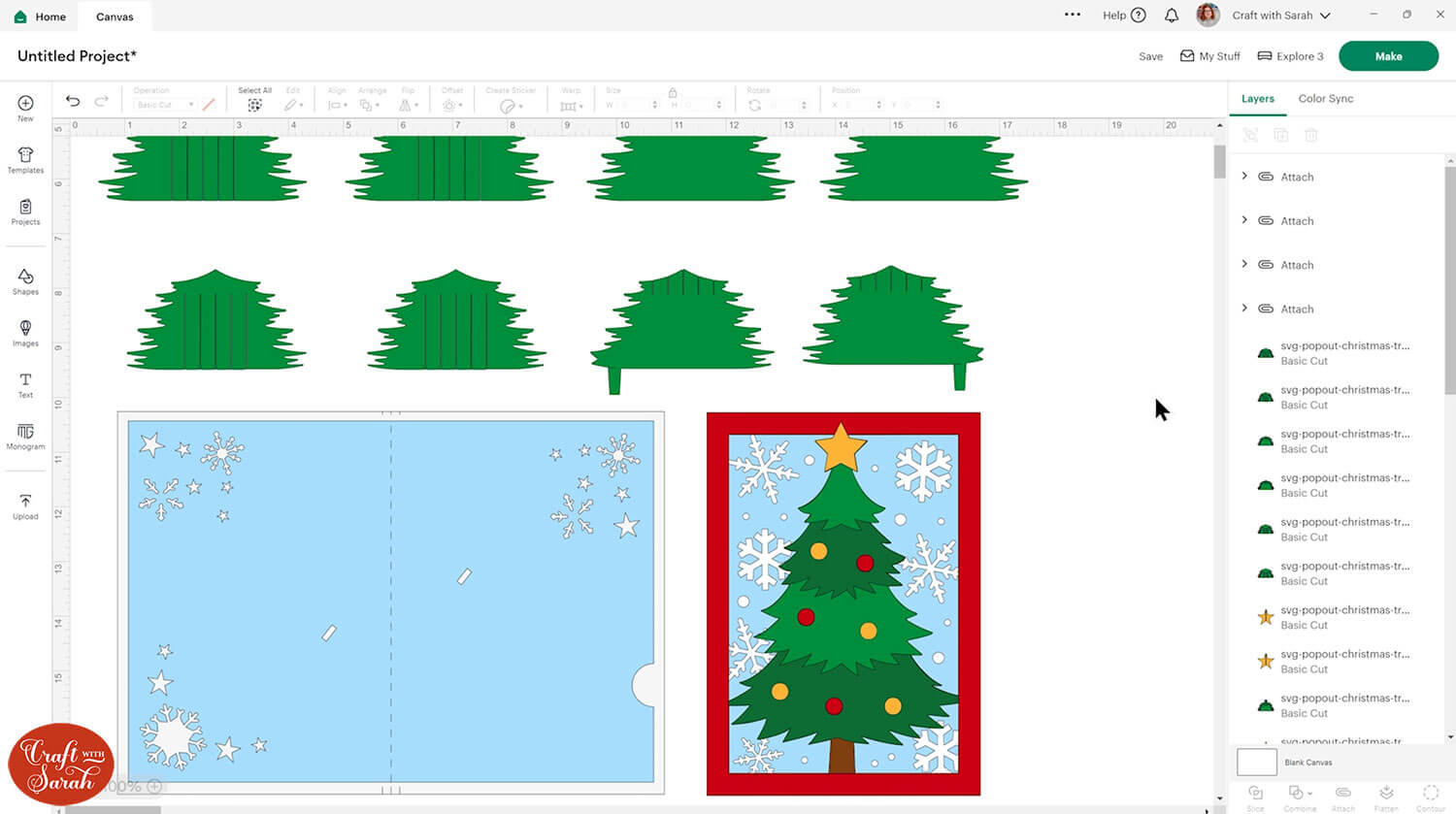The image size is (1456, 814).
Task: Open the Align dropdown
Action: [x=336, y=105]
